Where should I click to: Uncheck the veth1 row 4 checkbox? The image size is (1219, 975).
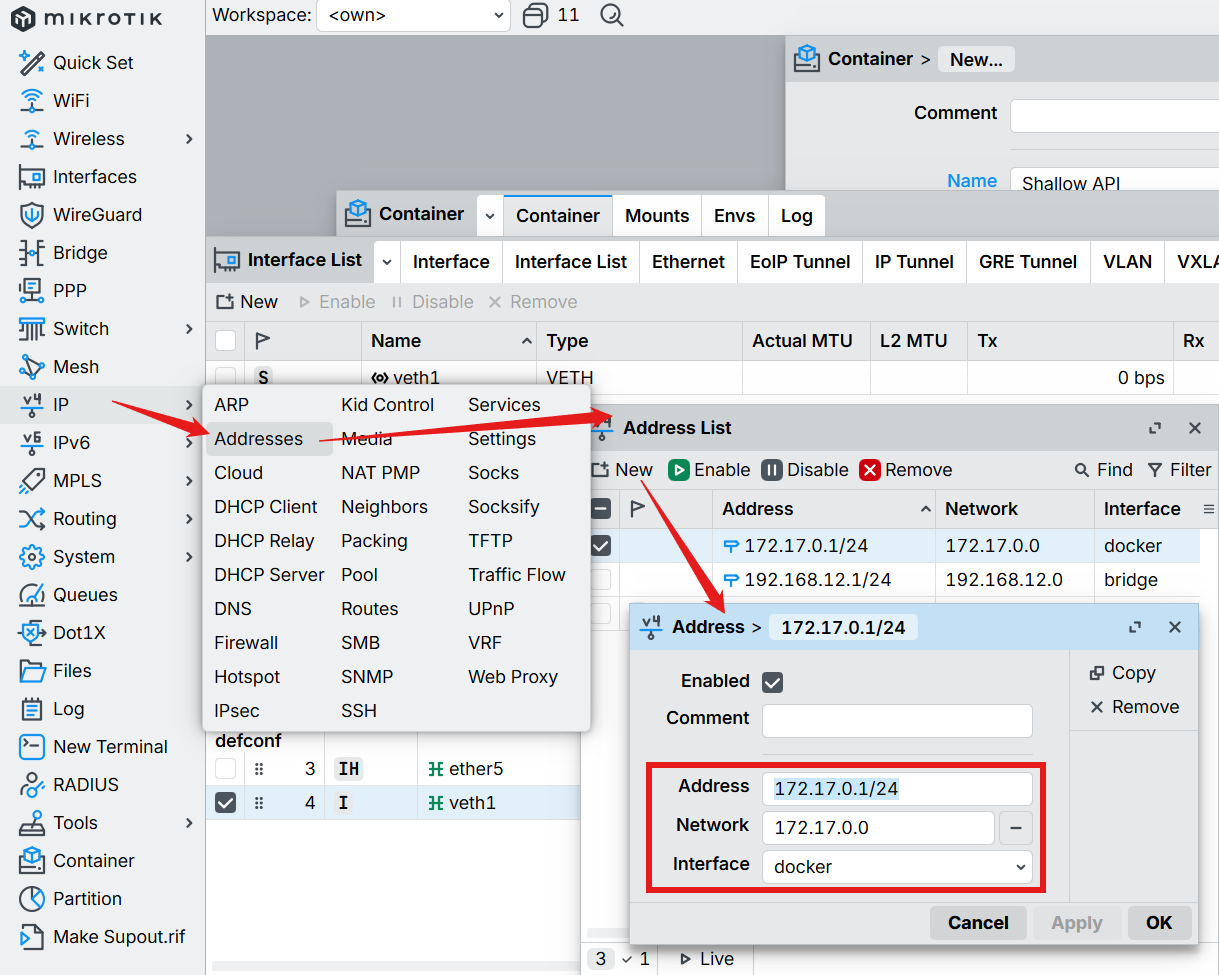click(226, 803)
